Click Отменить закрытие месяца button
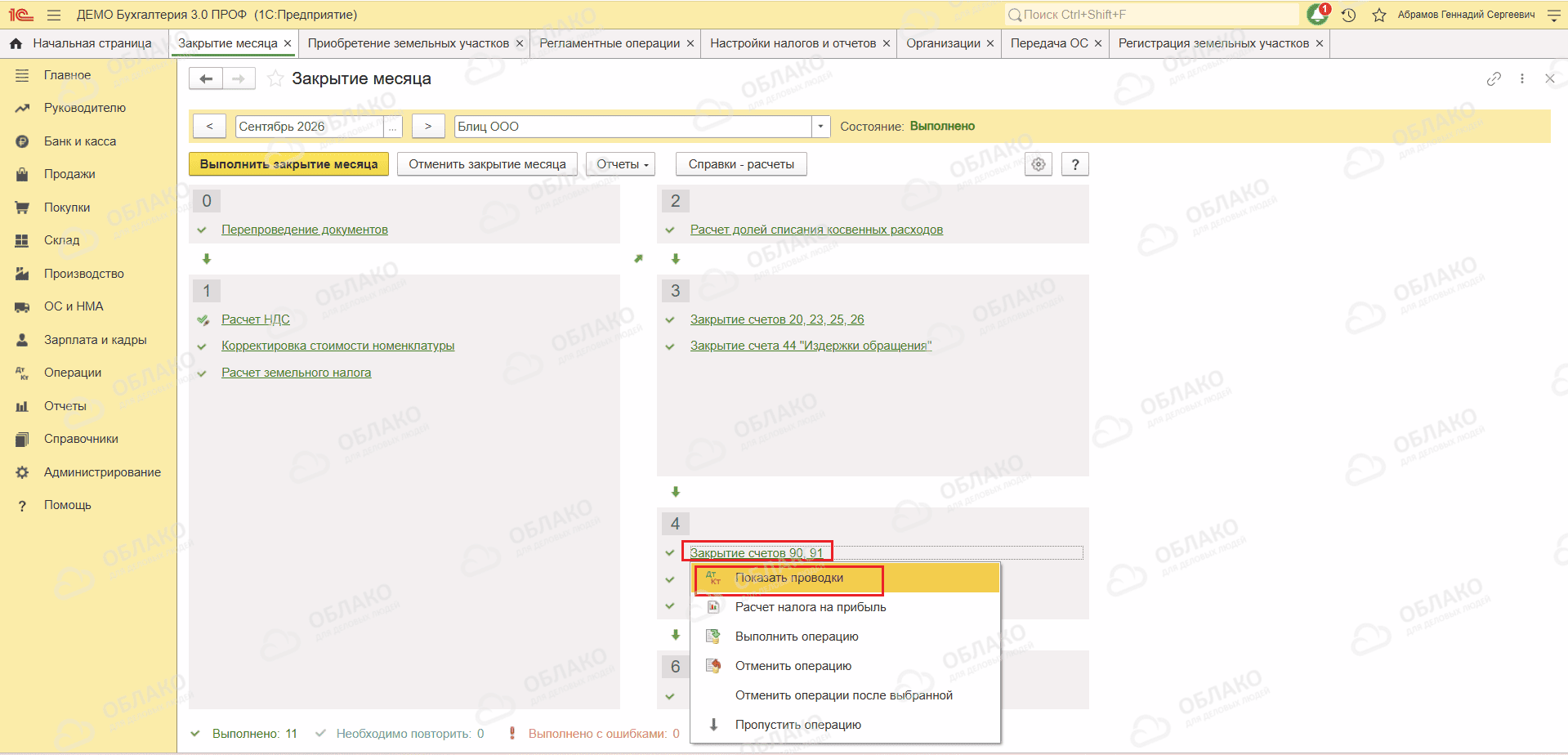This screenshot has width=1568, height=755. 487,164
